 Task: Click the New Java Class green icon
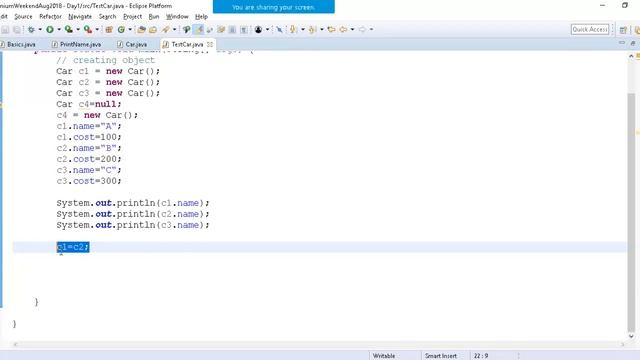[x=121, y=29]
